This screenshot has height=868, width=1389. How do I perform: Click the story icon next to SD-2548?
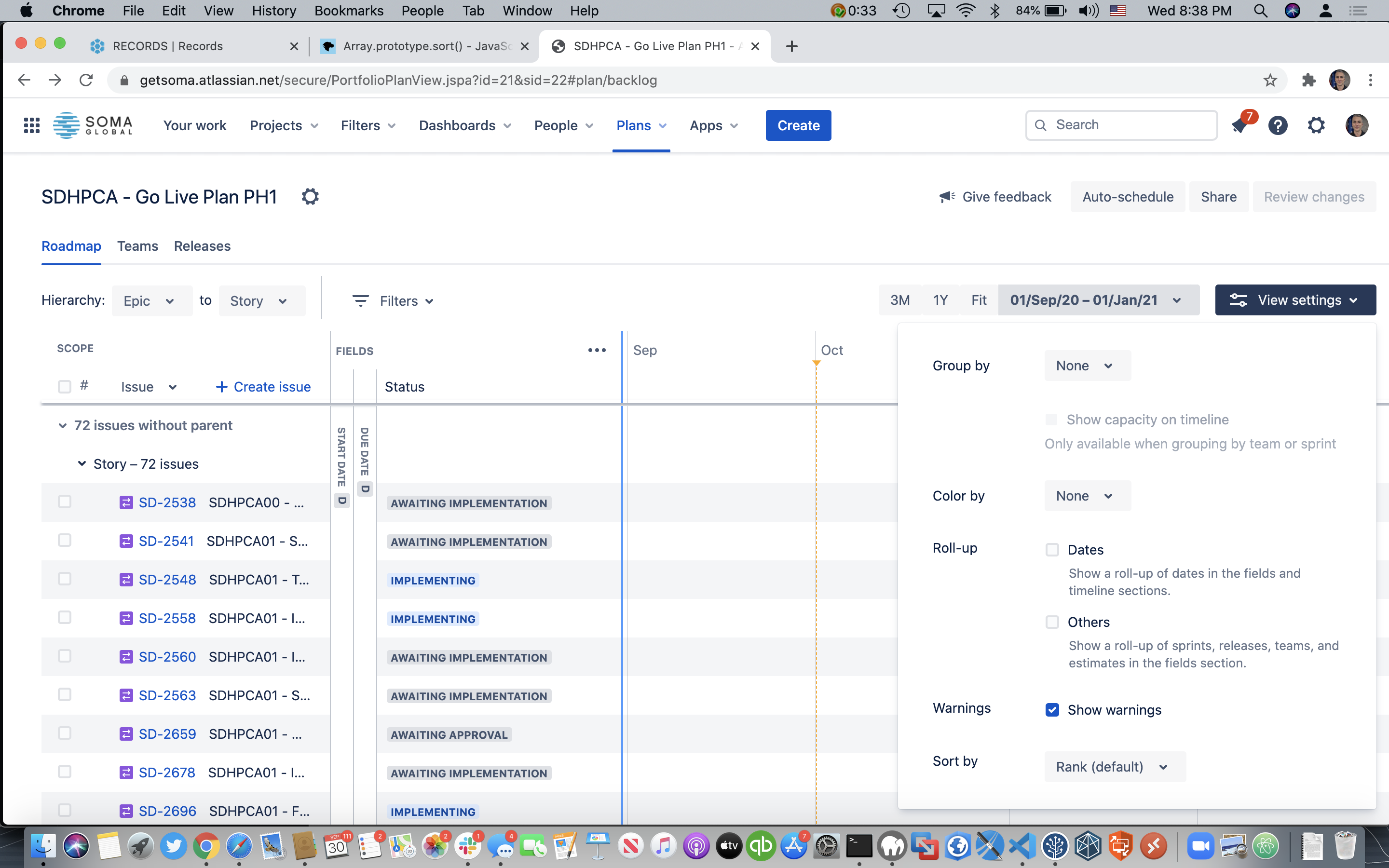pyautogui.click(x=126, y=580)
